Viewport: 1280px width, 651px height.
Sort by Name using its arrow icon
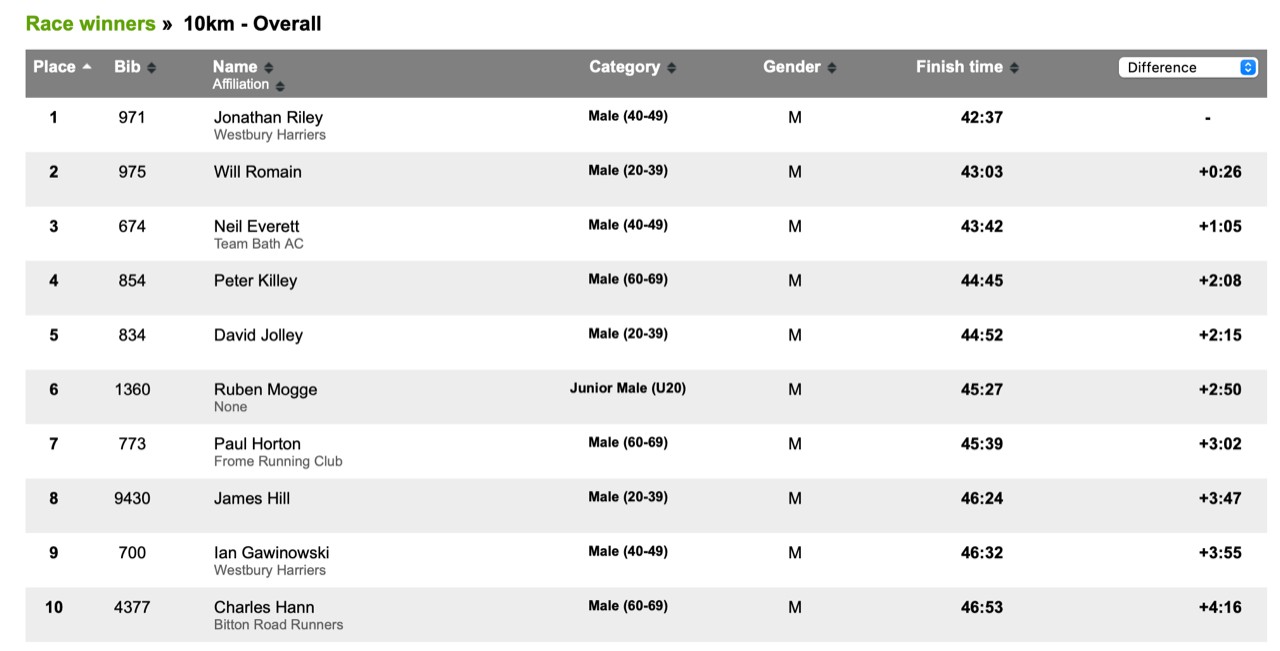coord(268,68)
